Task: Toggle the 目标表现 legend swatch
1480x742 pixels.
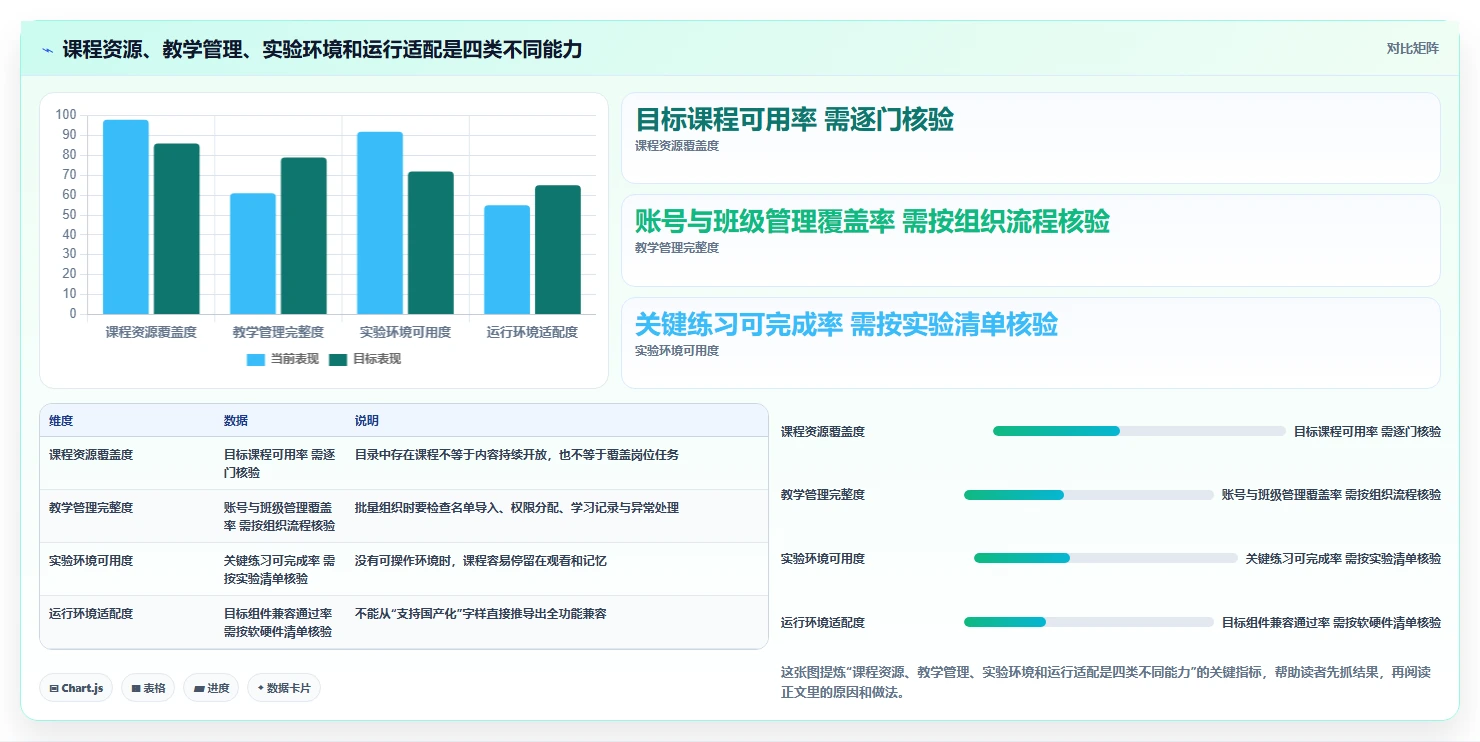Action: (338, 360)
